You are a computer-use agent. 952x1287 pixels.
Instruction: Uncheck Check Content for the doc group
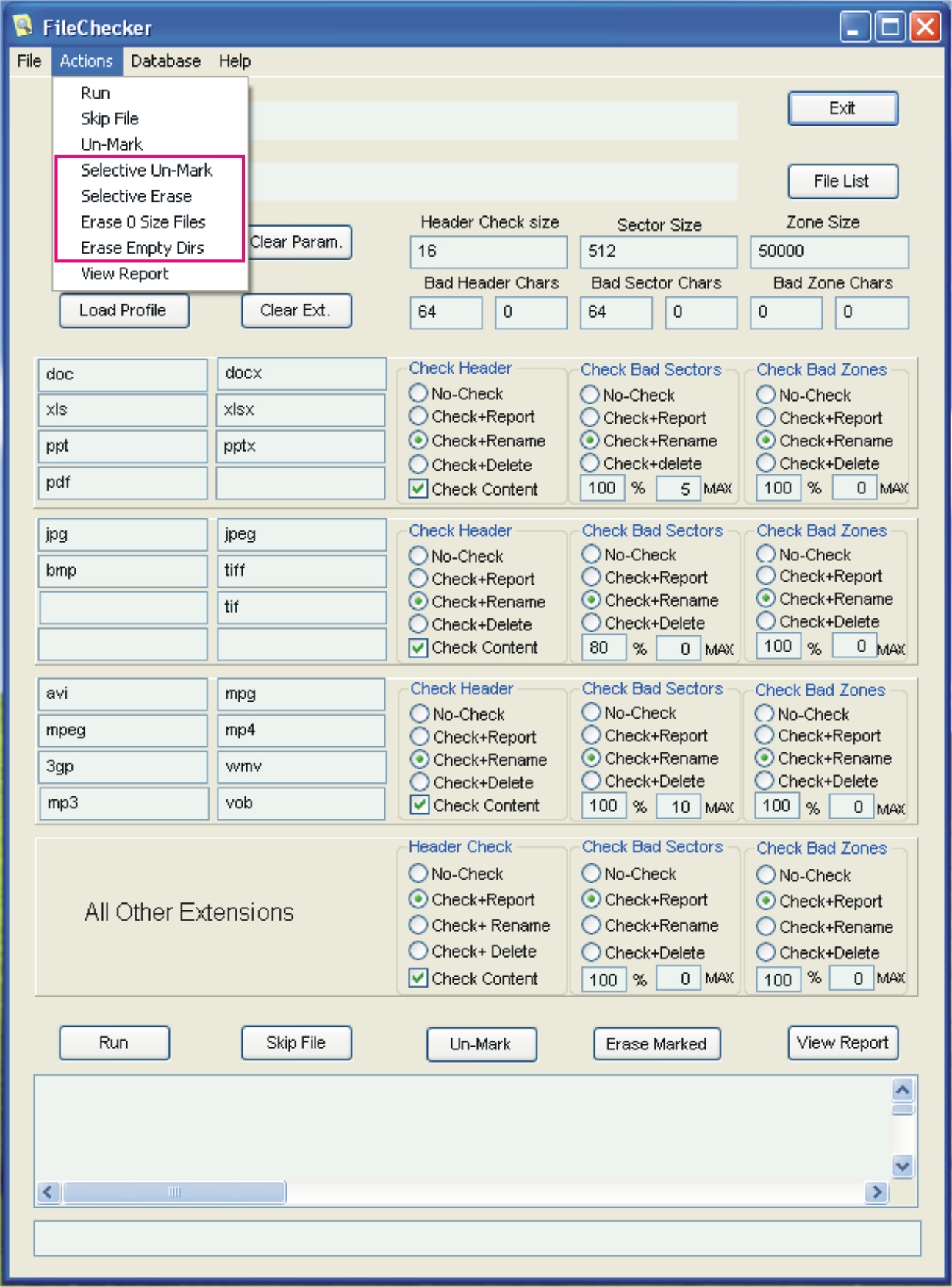418,488
